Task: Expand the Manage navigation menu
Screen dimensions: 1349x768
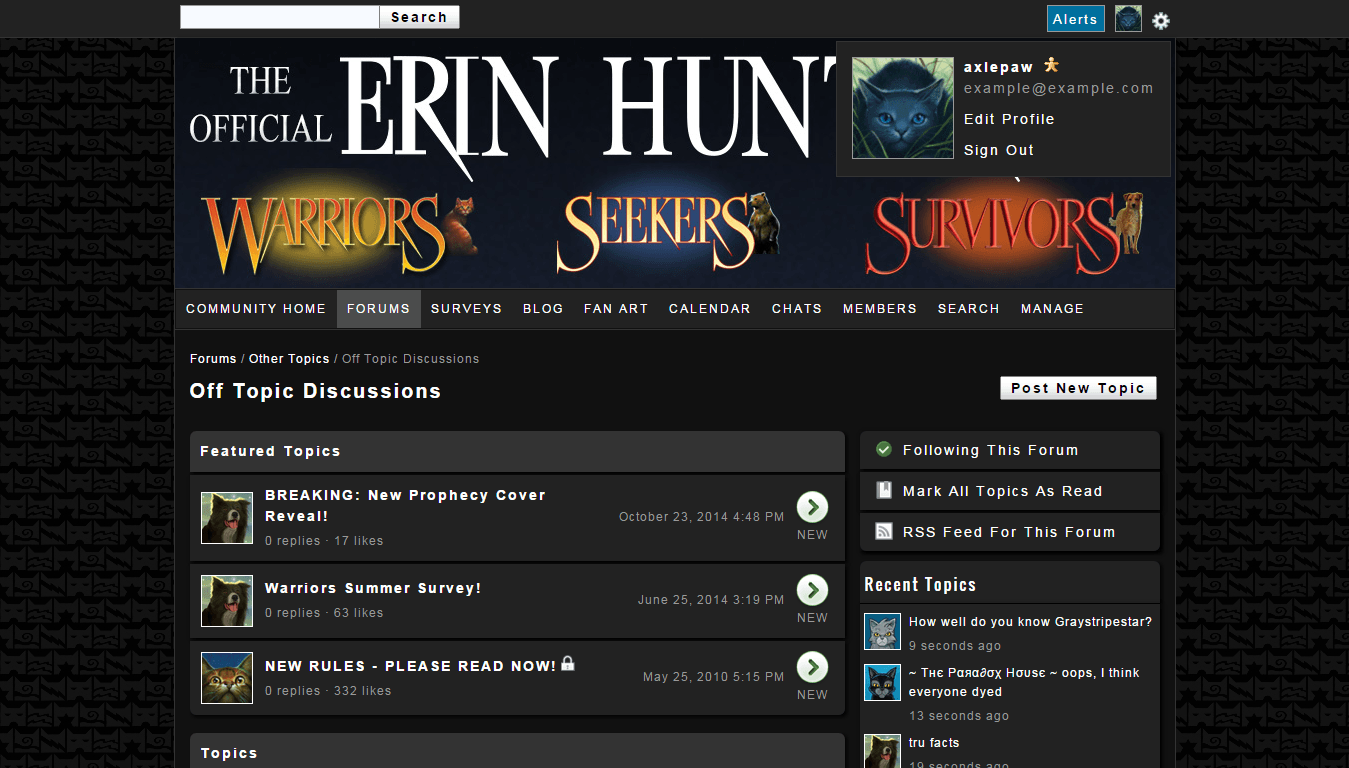Action: 1052,309
